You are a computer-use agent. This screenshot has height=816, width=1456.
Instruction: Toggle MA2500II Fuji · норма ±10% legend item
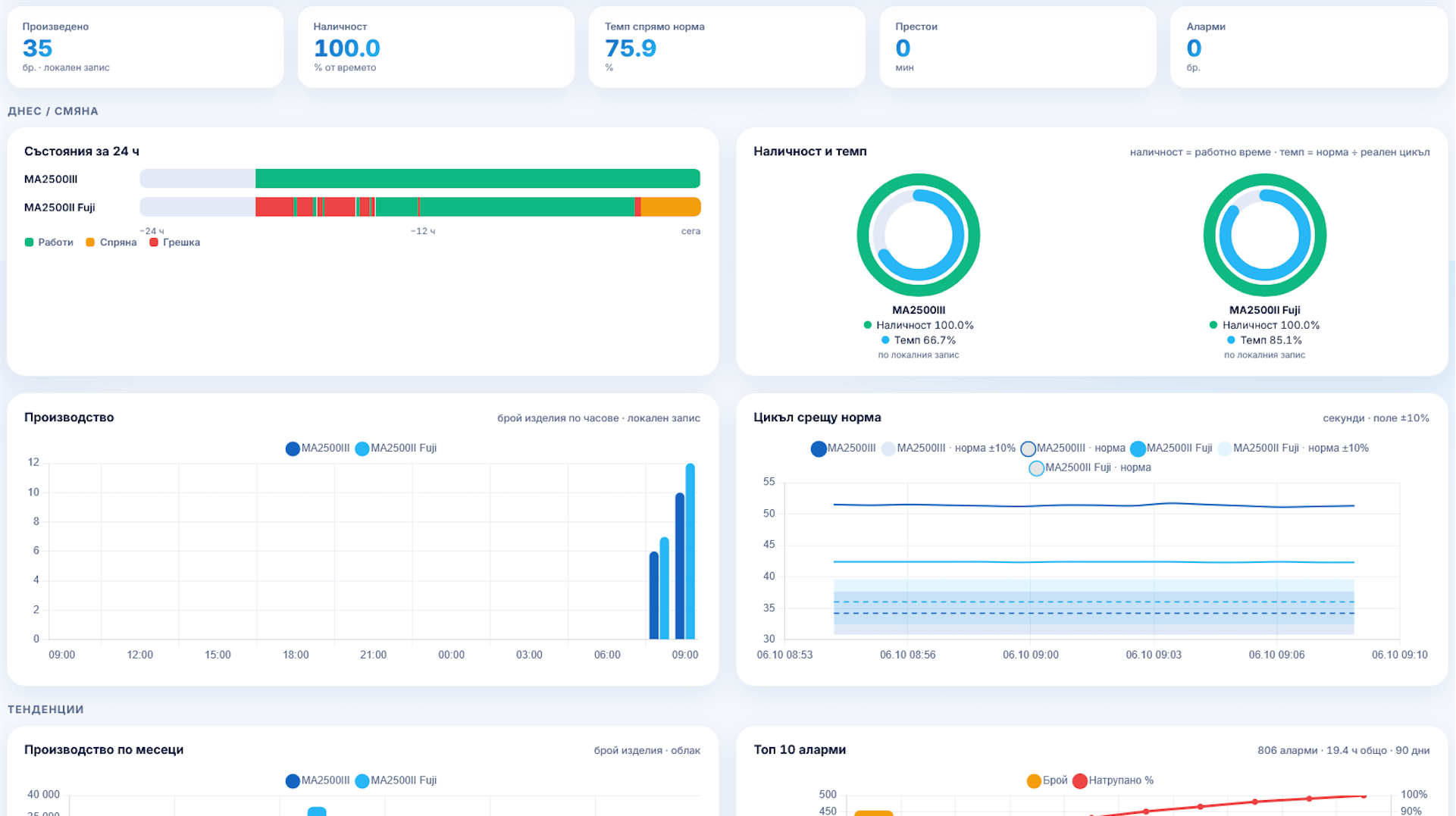[x=1293, y=449]
